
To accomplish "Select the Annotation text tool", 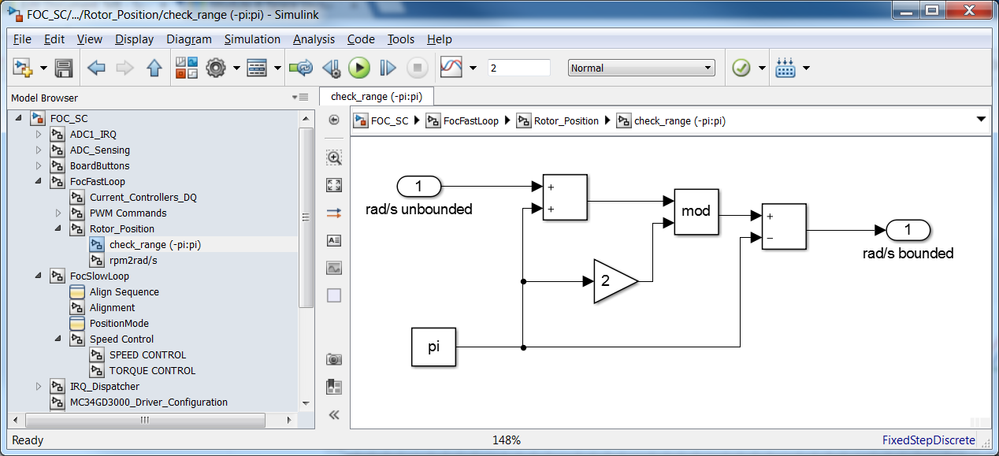I will (x=334, y=241).
